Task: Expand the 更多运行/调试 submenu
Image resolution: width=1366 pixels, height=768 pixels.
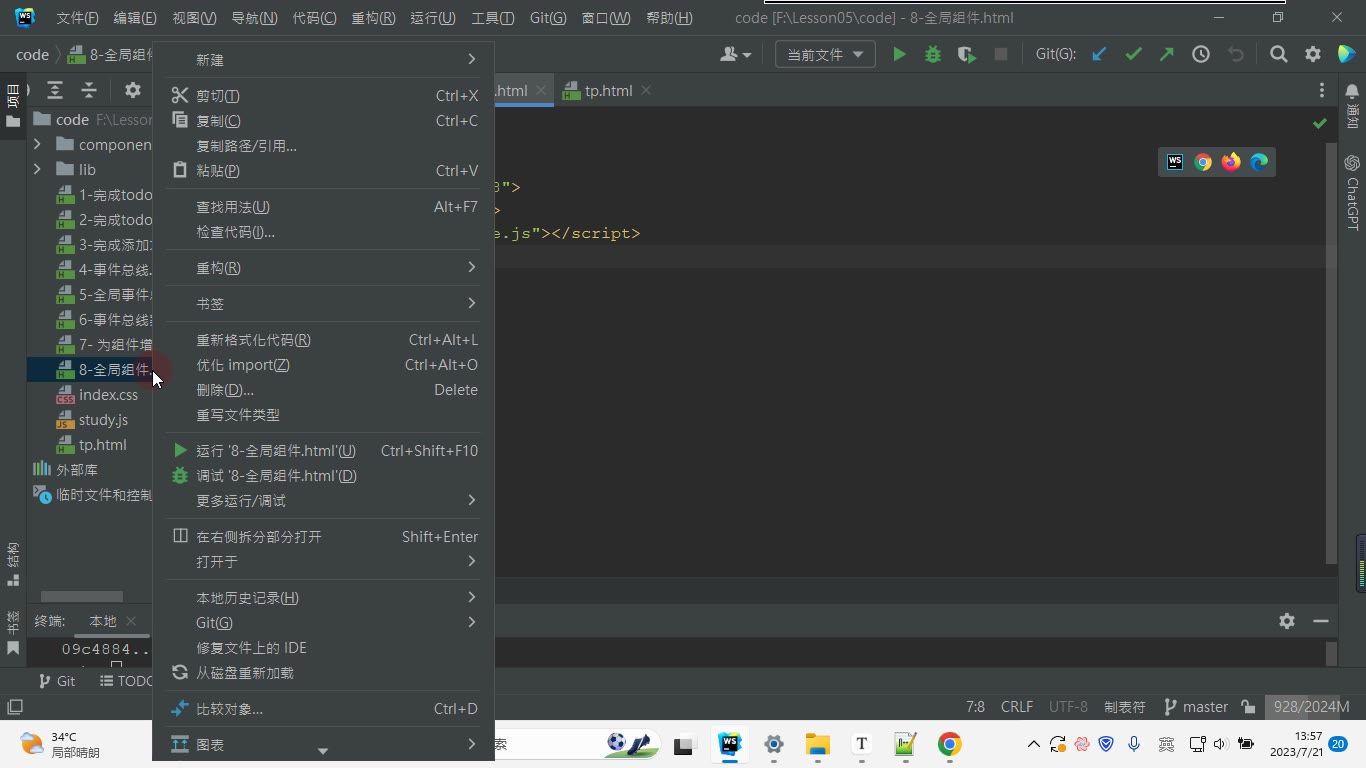Action: coord(325,501)
